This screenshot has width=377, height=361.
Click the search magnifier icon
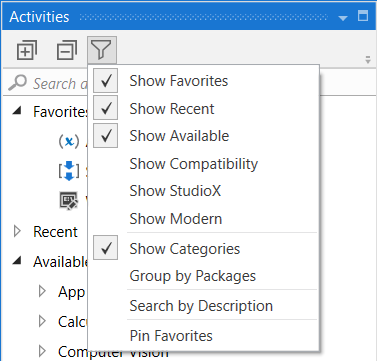pyautogui.click(x=17, y=83)
